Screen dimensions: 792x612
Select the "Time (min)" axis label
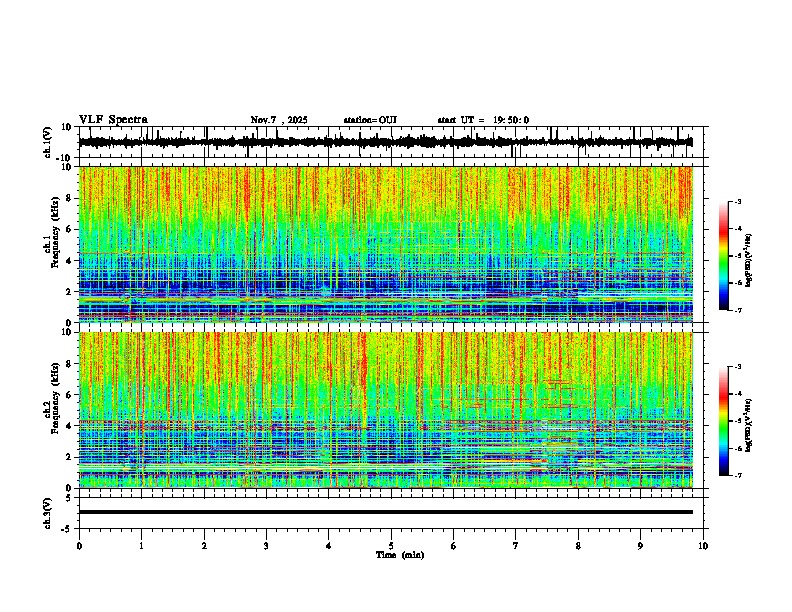(x=400, y=555)
